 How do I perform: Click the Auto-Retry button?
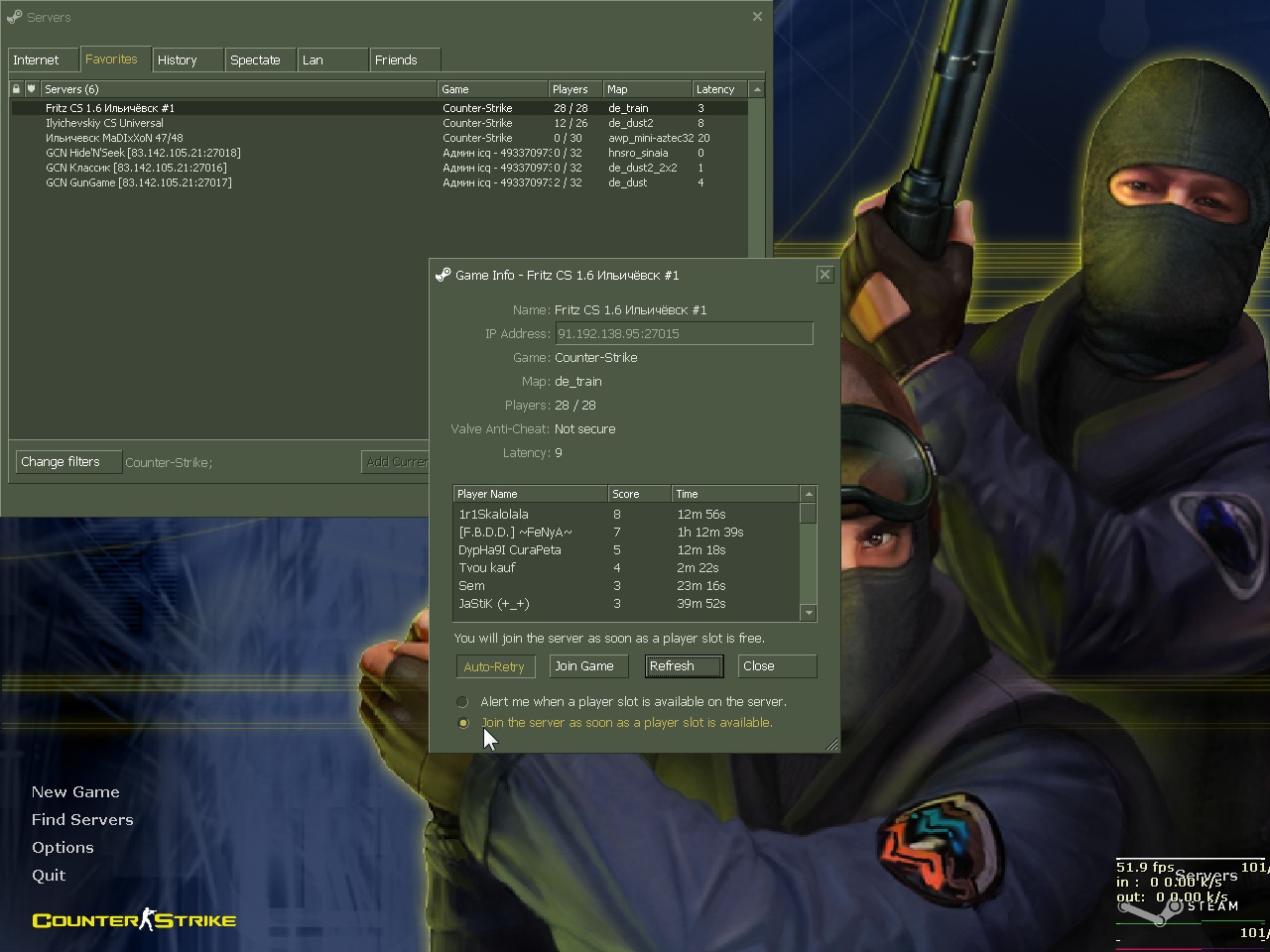coord(495,666)
